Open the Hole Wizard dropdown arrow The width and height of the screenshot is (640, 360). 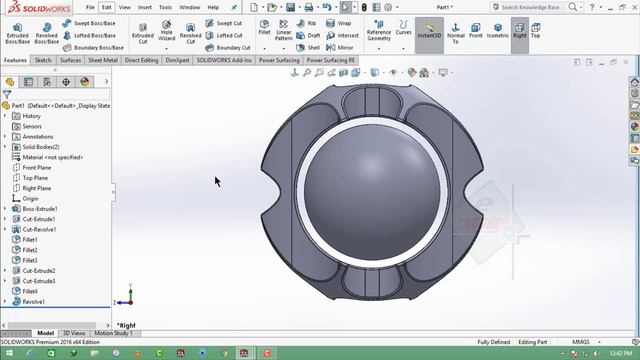(x=167, y=49)
